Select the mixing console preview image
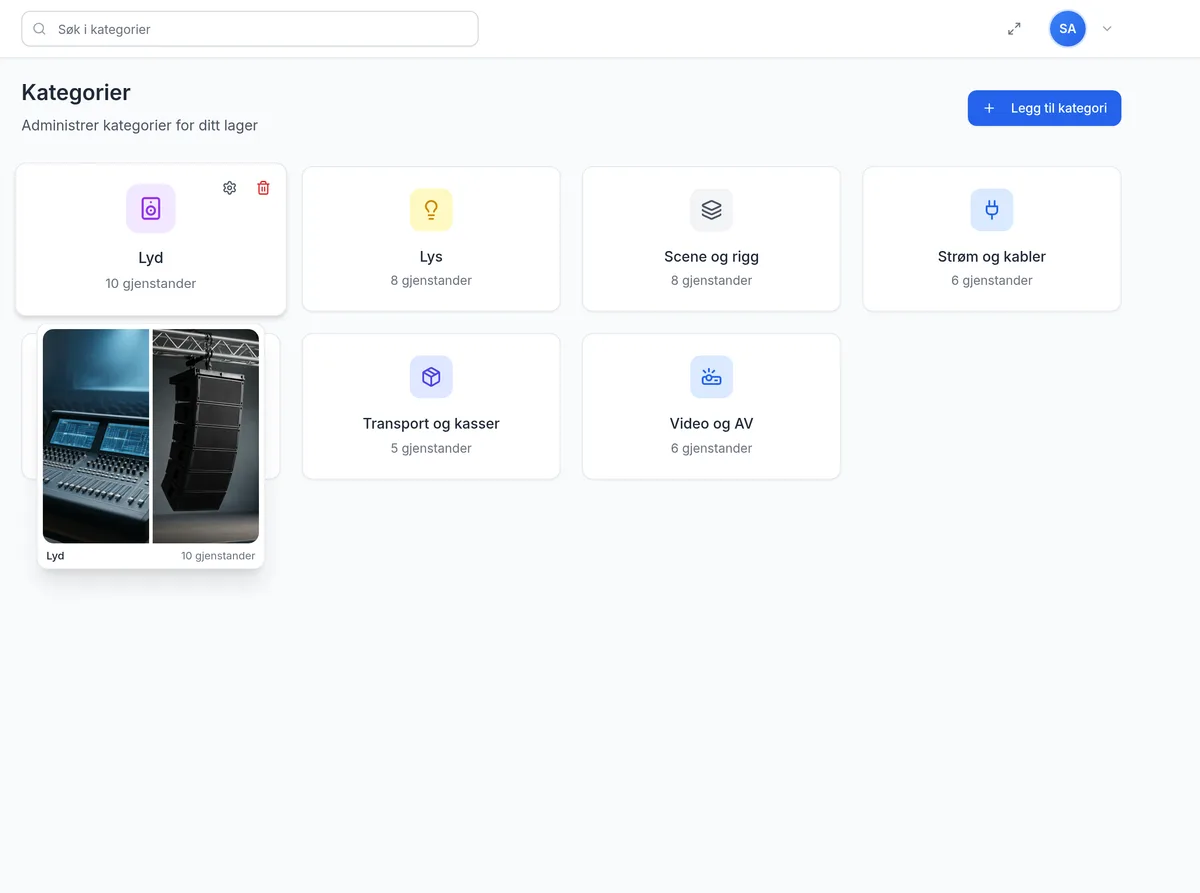The image size is (1200, 893). 96,436
